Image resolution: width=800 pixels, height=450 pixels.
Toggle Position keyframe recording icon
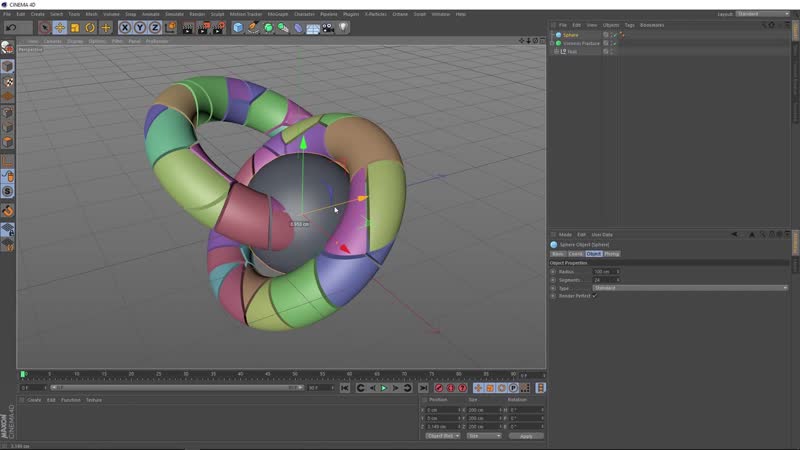pos(478,388)
